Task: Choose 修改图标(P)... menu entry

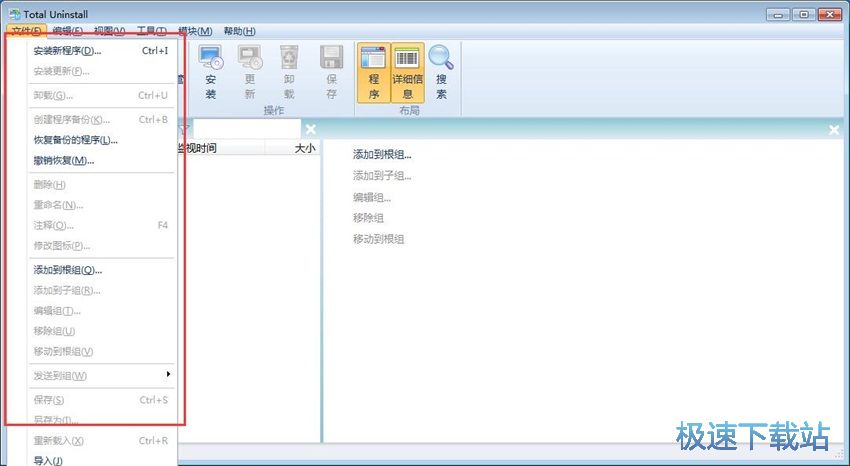Action: 101,245
